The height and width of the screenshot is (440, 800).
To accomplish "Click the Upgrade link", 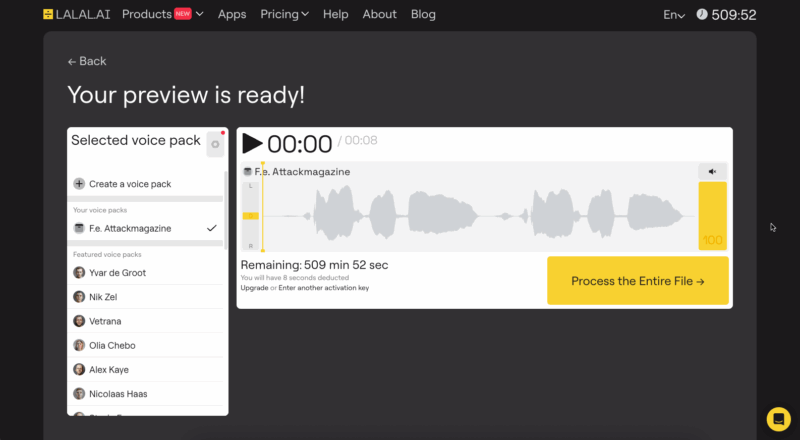I will point(255,288).
